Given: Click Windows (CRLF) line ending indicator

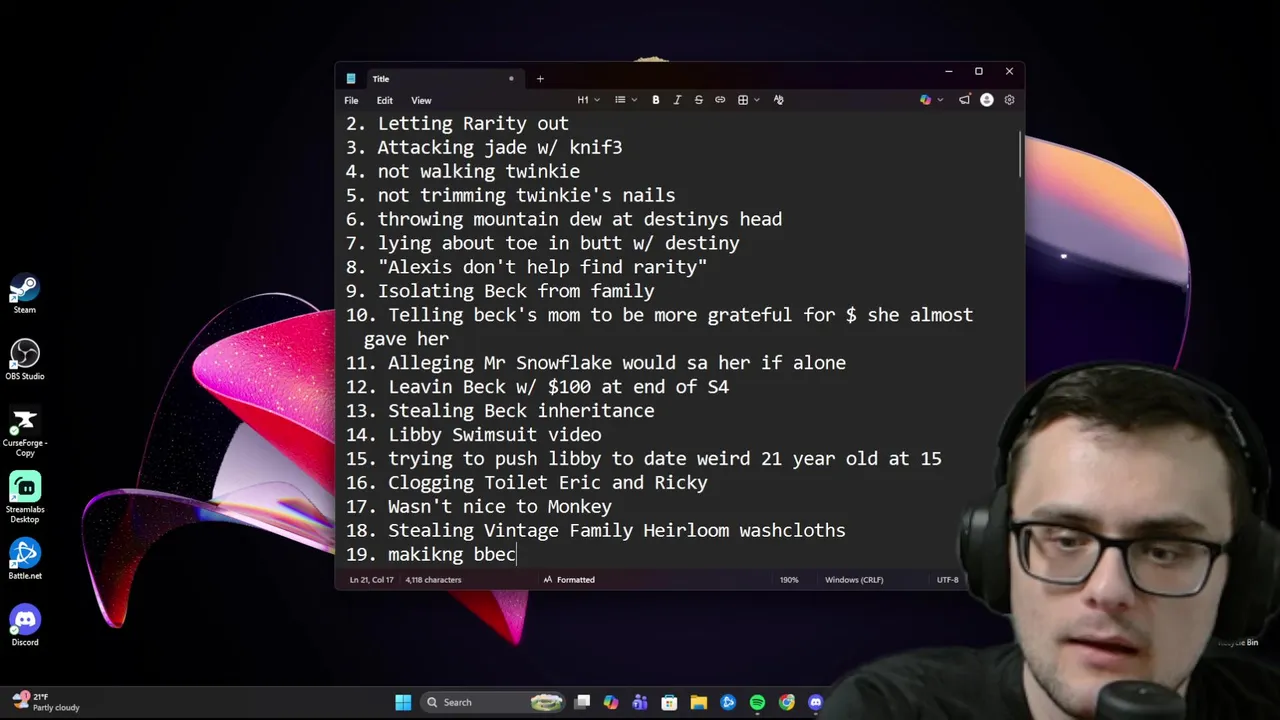Looking at the screenshot, I should [x=854, y=580].
